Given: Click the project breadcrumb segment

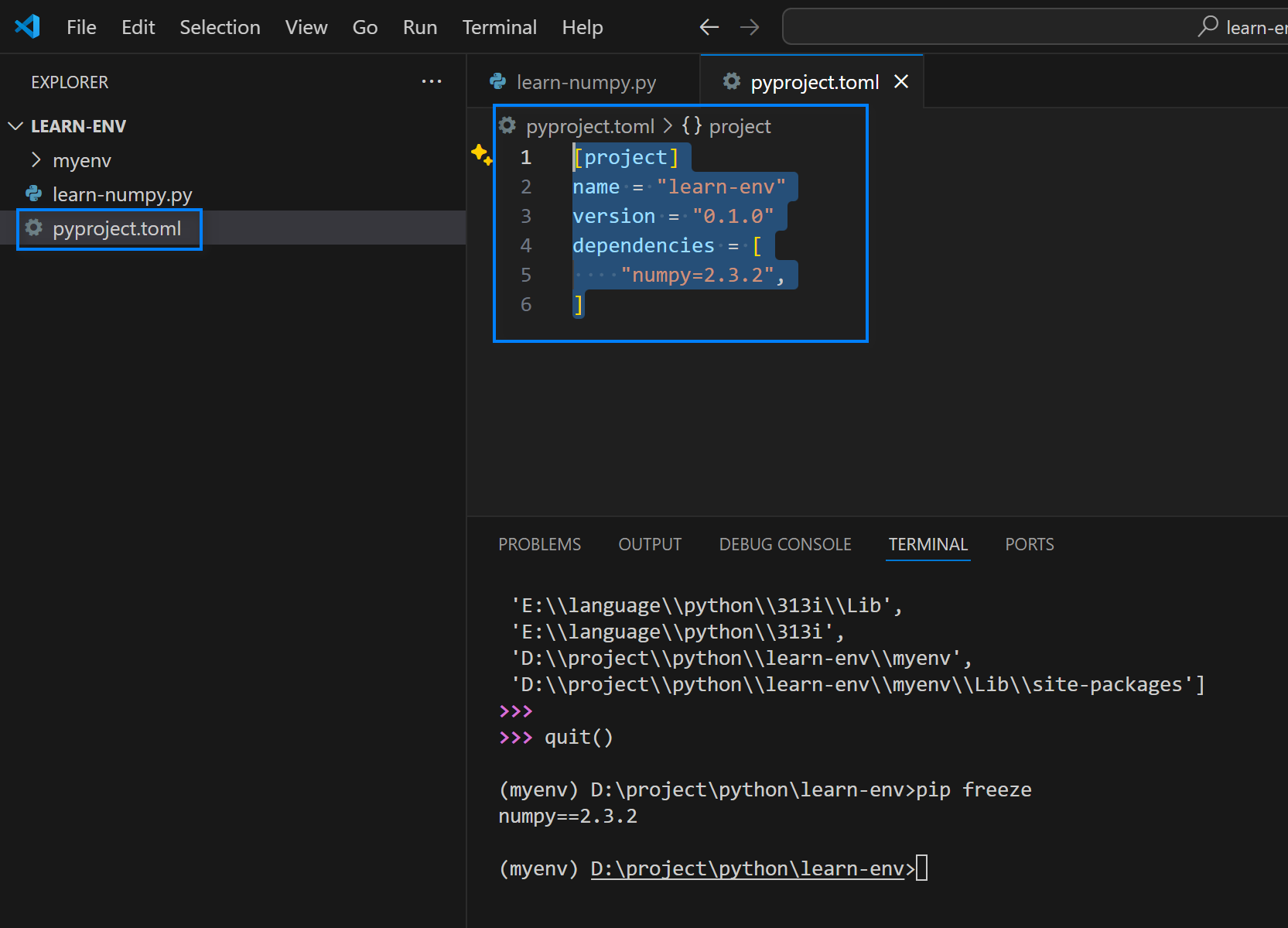Looking at the screenshot, I should (740, 126).
